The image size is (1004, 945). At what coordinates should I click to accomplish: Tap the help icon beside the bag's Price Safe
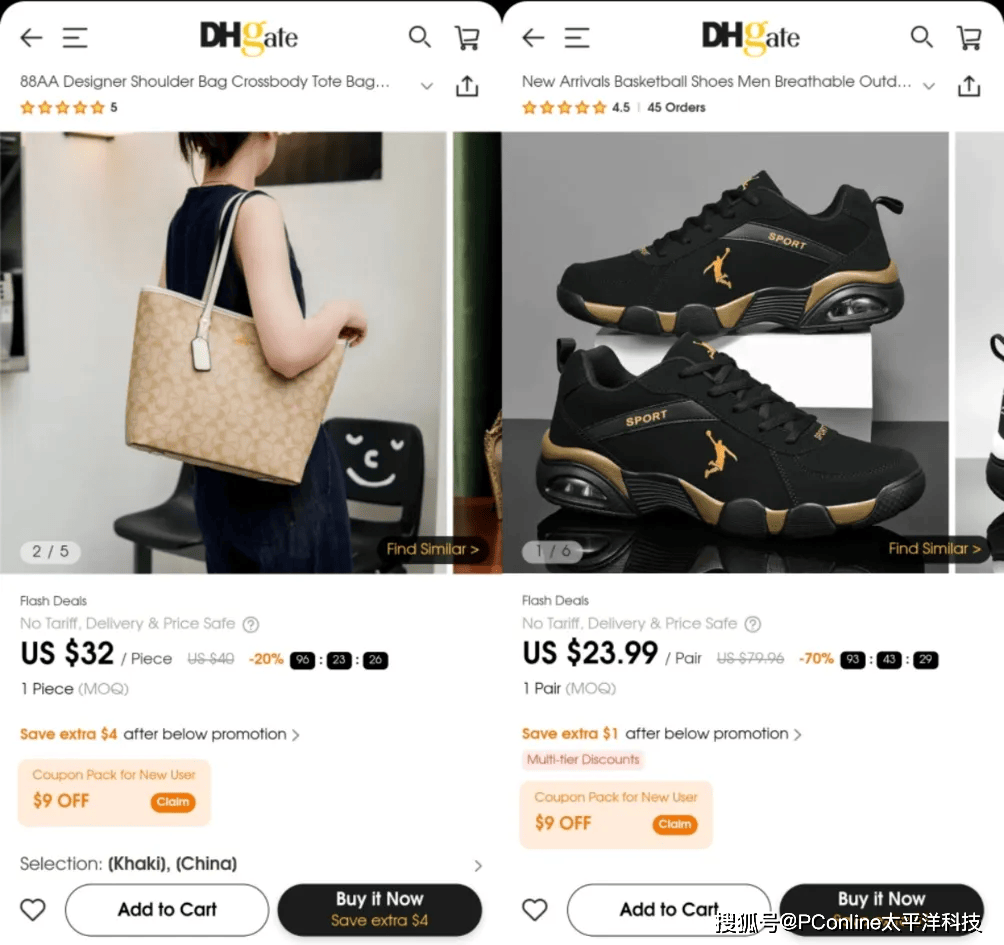point(251,624)
